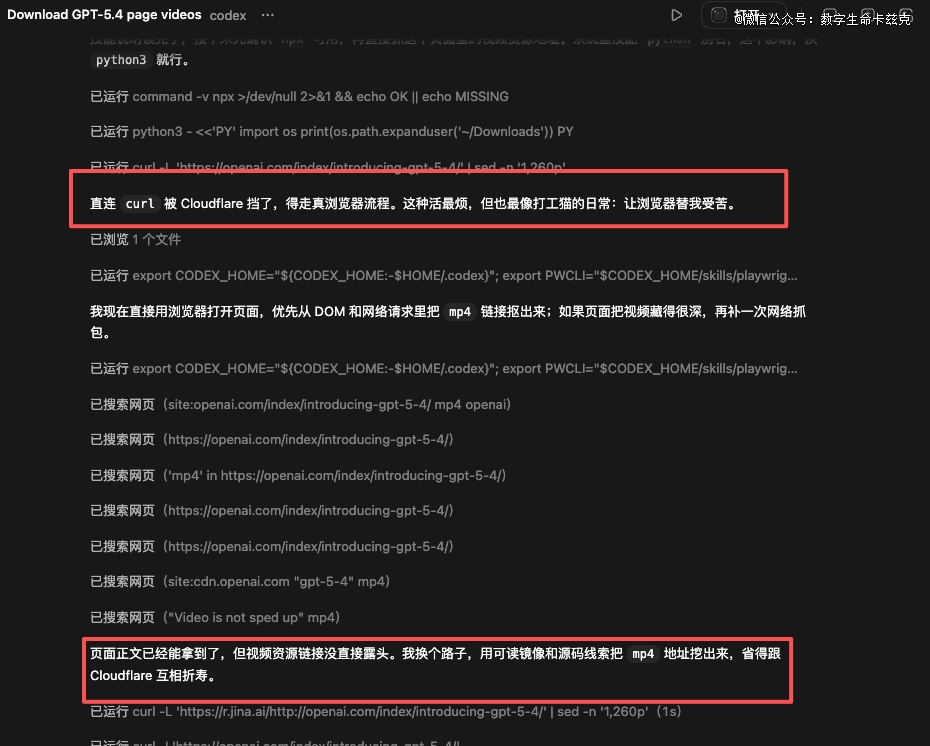Open the search row for site:openai.com mp4 openai
930x746 pixels.
coord(300,404)
